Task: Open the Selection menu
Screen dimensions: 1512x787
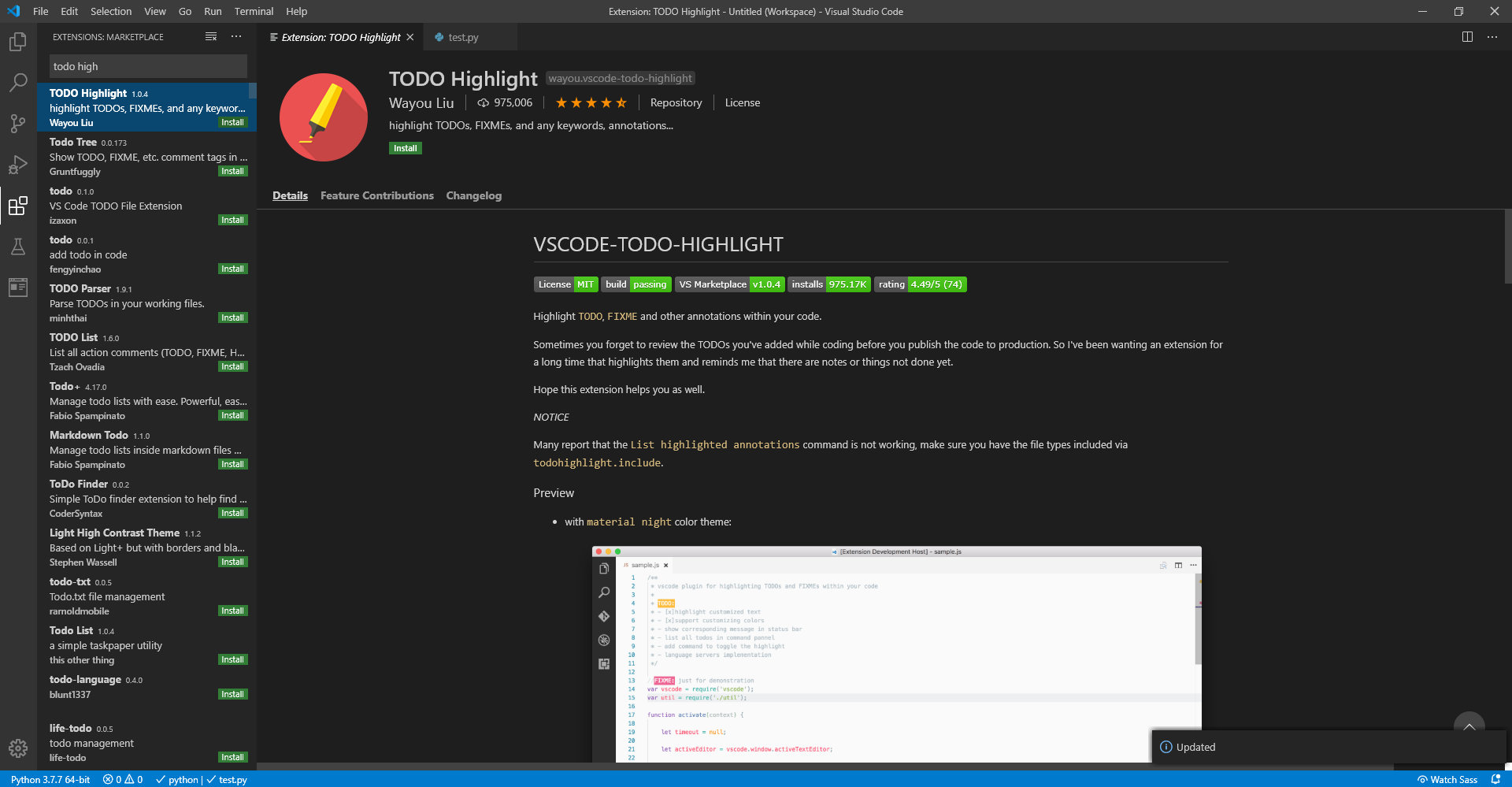Action: tap(111, 11)
